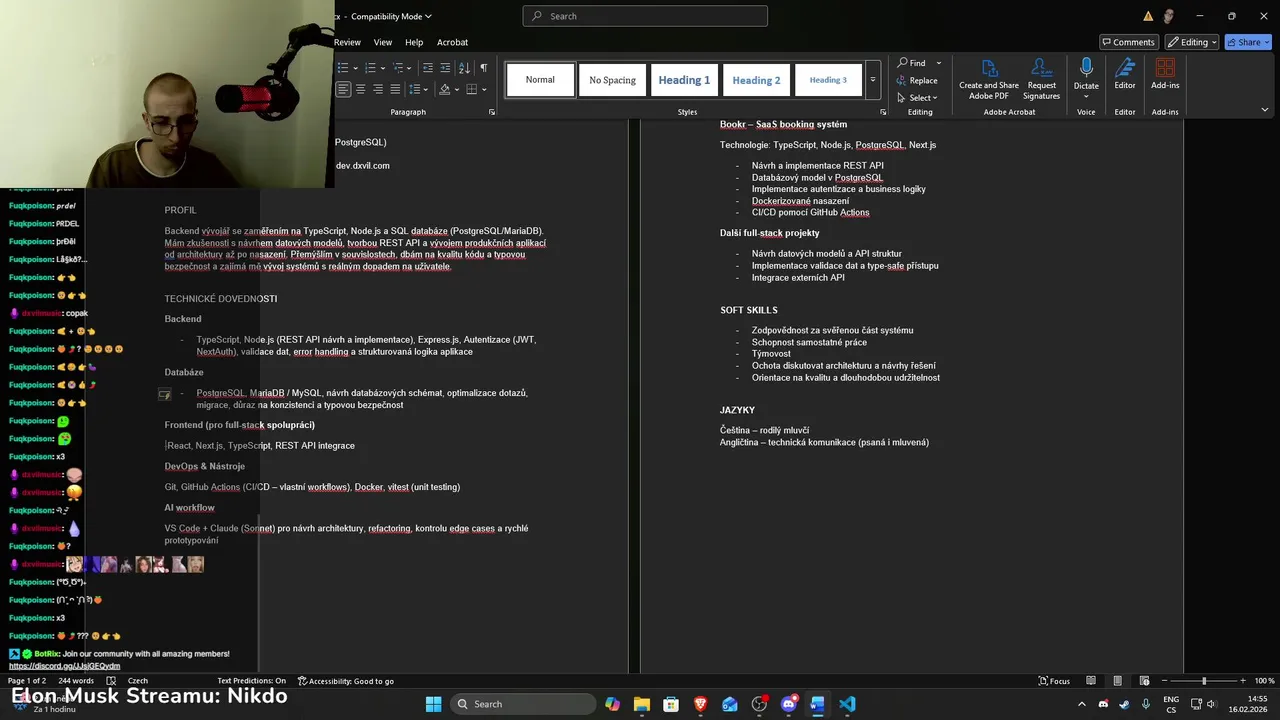Open Shading color dropdown arrow
Screen dimensions: 1280x720
point(457,89)
